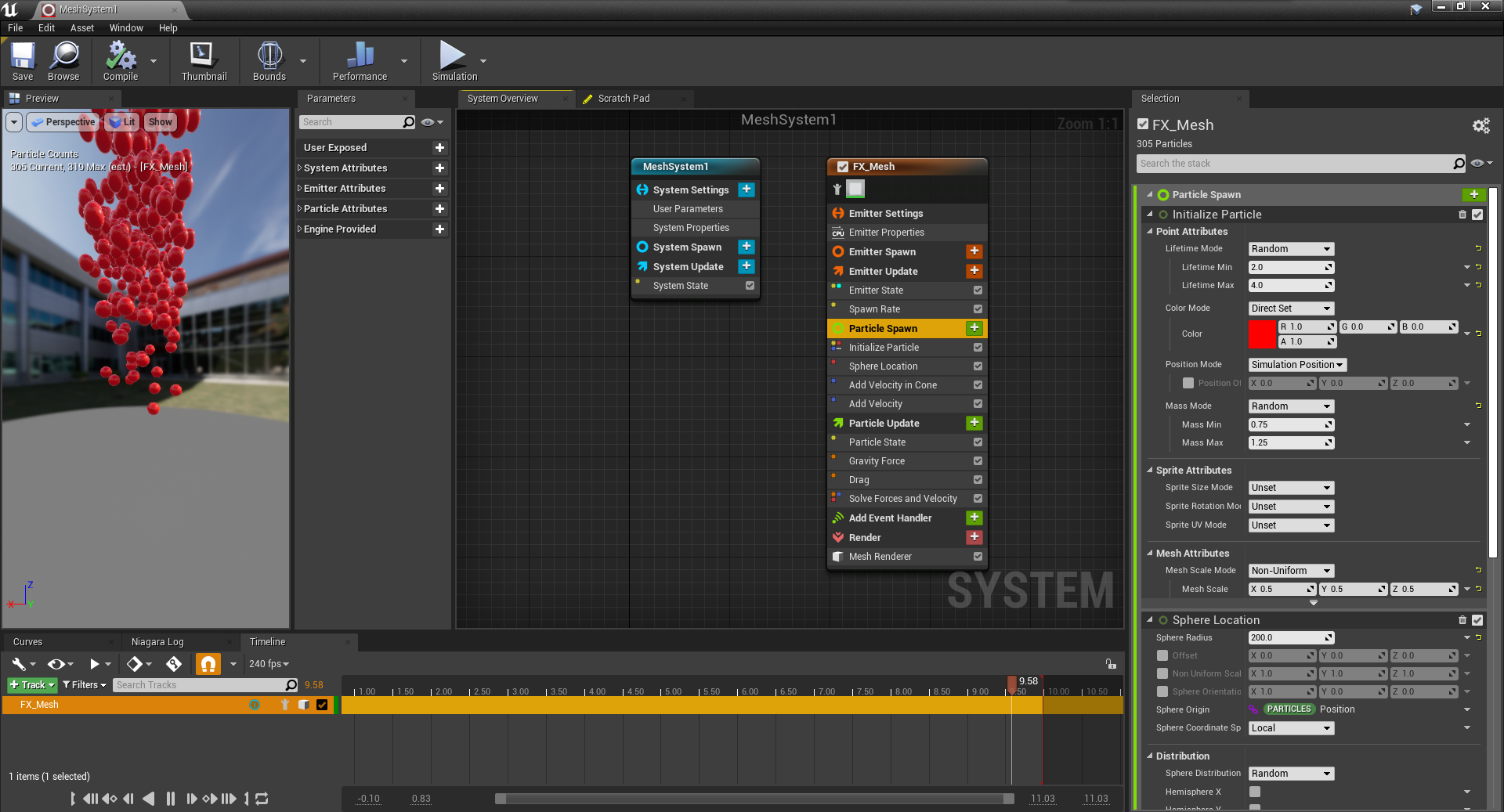The height and width of the screenshot is (812, 1504).
Task: Disable the Gravity Force module
Action: pyautogui.click(x=978, y=461)
